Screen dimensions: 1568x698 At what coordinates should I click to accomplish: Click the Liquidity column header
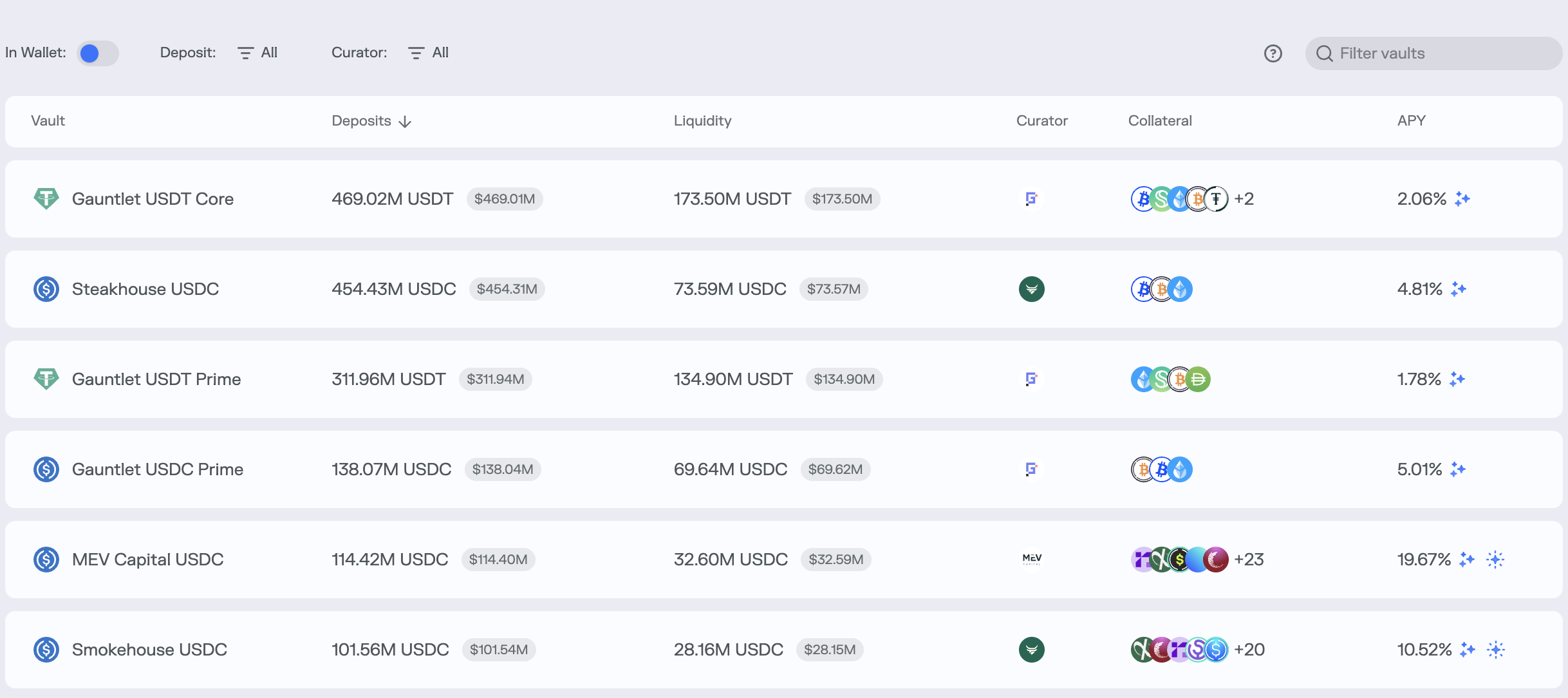(702, 121)
